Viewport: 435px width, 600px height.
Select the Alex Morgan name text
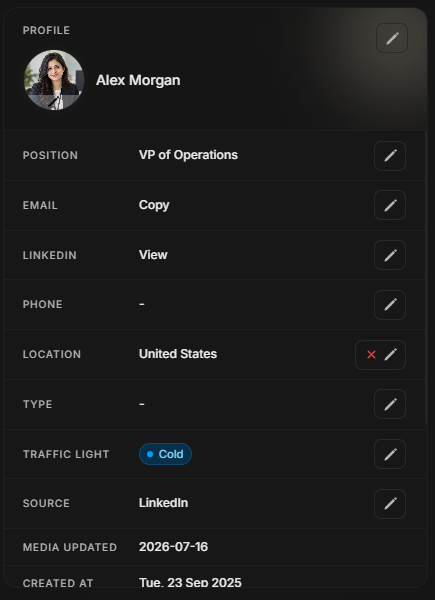138,80
